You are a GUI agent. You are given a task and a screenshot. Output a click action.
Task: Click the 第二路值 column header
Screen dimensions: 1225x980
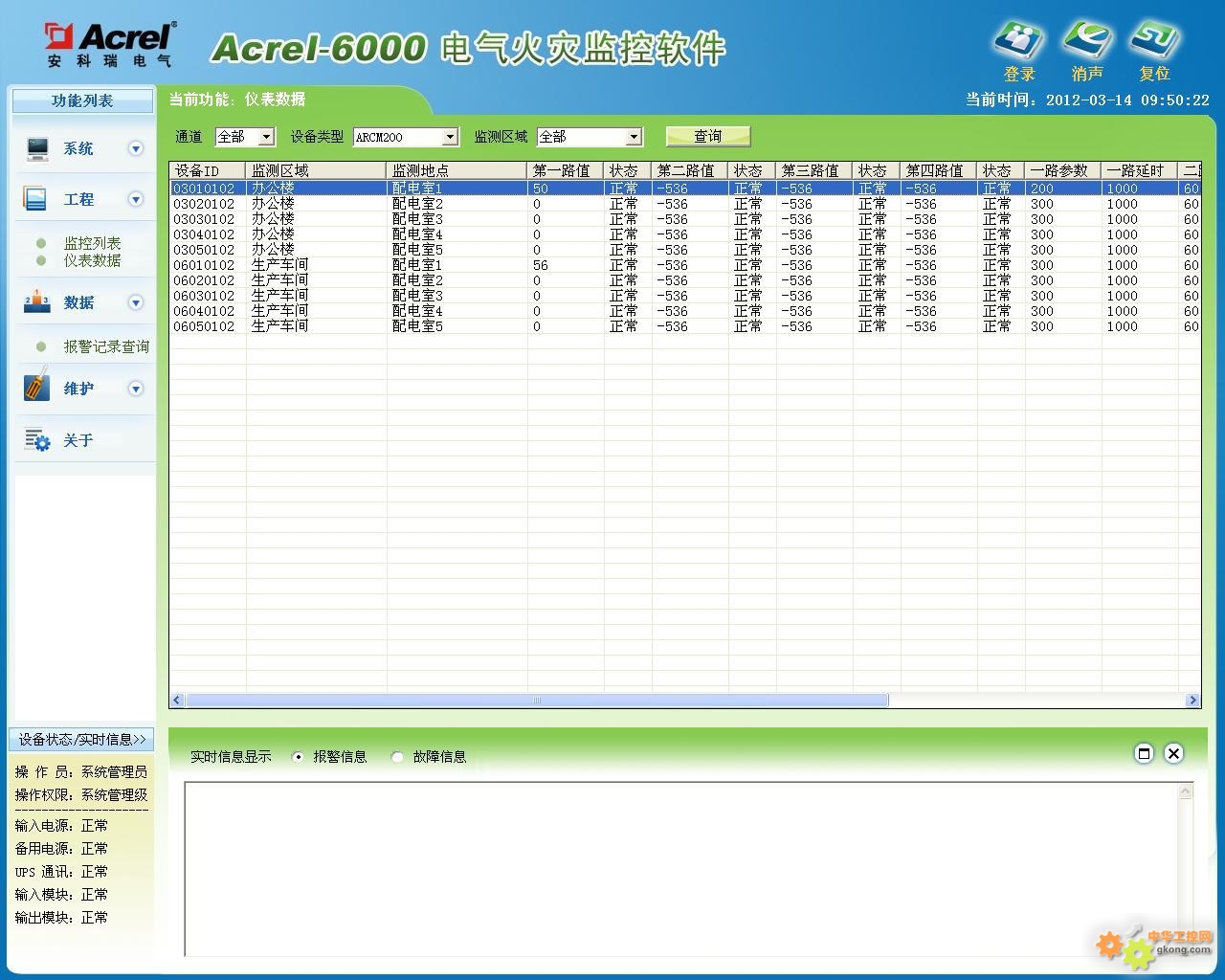coord(690,170)
